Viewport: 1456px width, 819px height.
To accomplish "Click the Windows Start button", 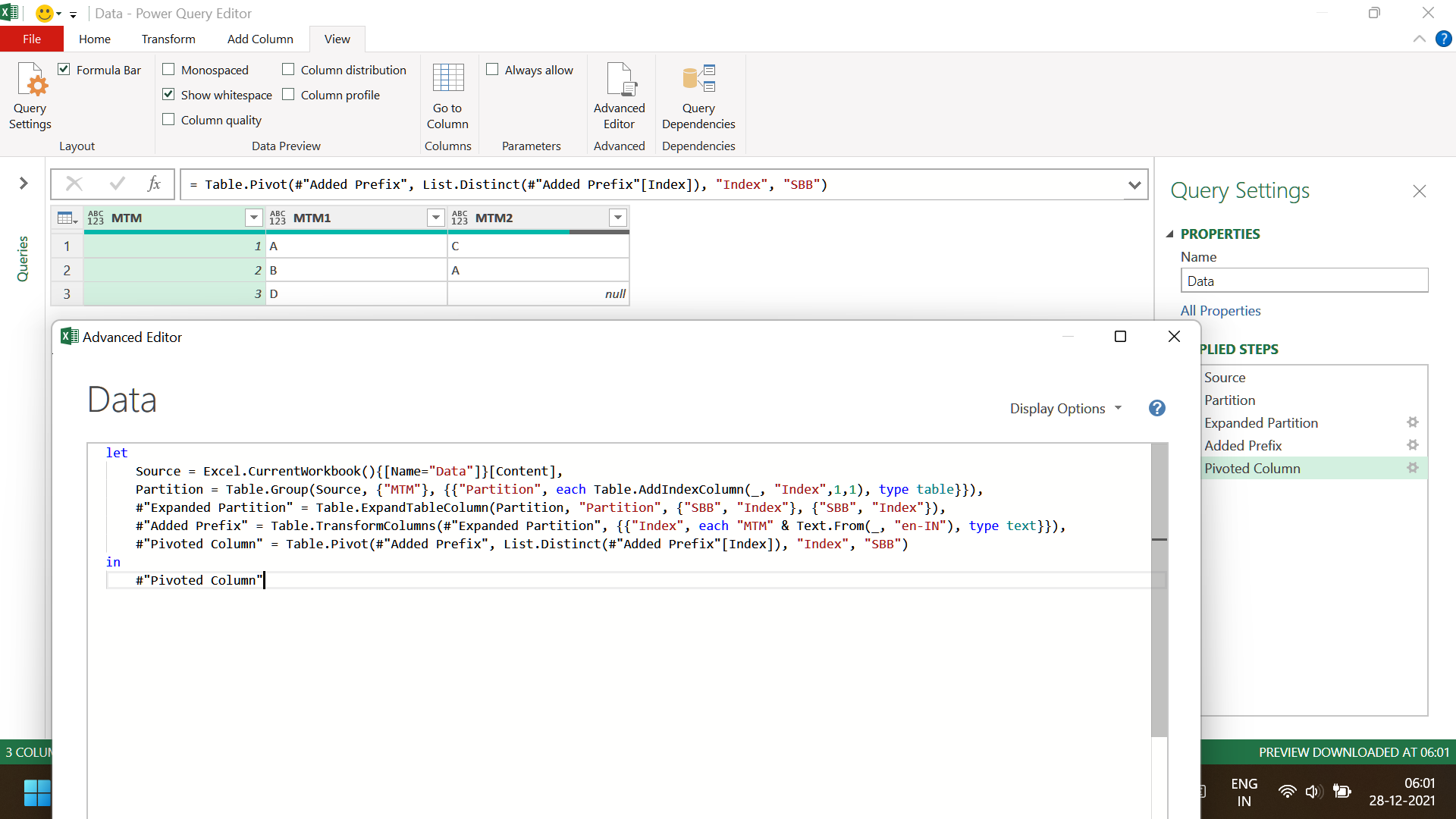I will 37,792.
